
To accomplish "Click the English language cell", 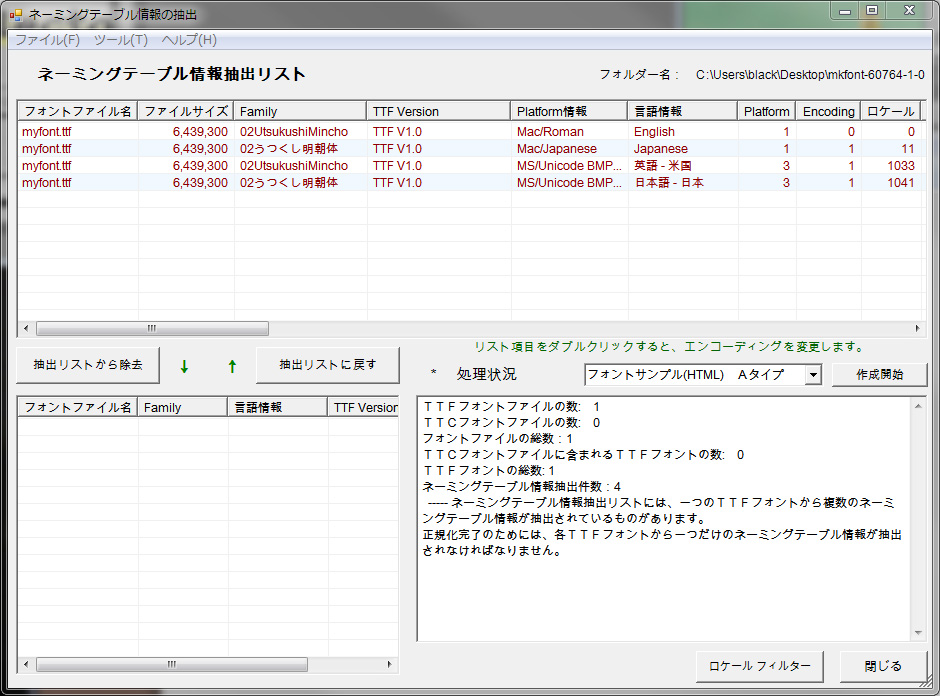I will tap(654, 131).
